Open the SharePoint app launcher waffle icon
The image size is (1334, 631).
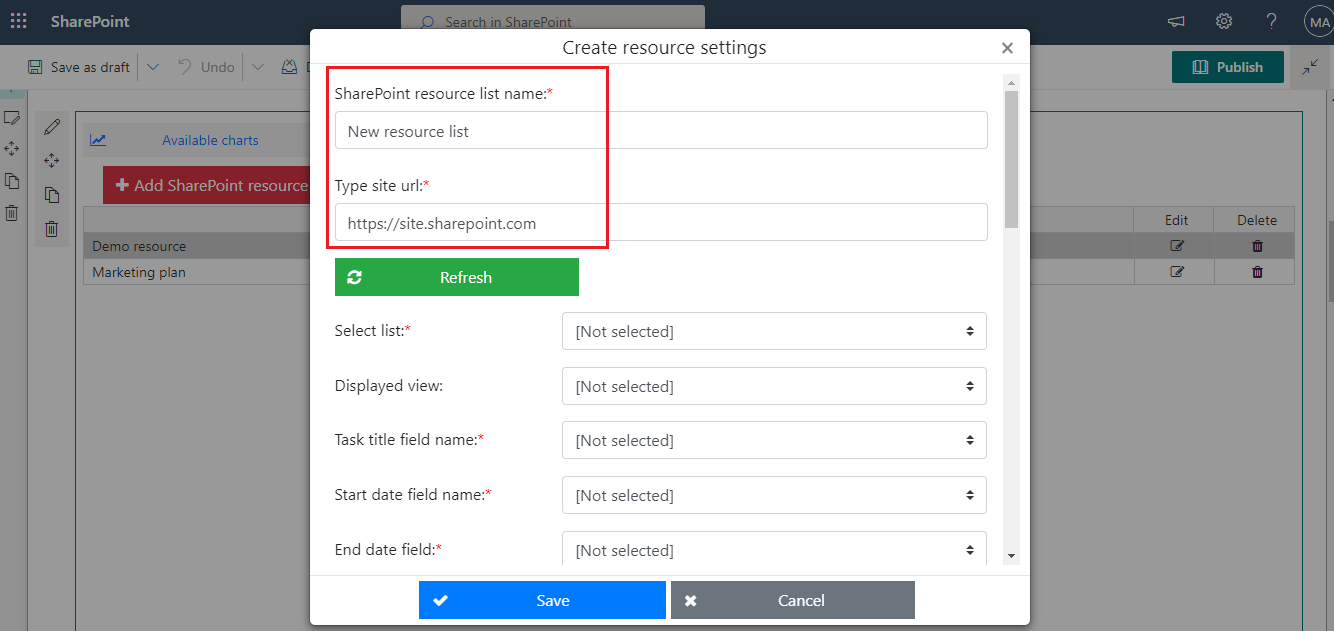[18, 21]
